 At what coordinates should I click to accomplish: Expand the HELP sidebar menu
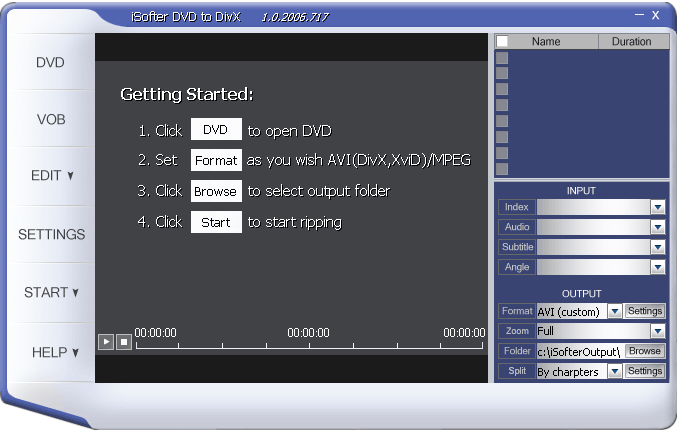point(55,352)
